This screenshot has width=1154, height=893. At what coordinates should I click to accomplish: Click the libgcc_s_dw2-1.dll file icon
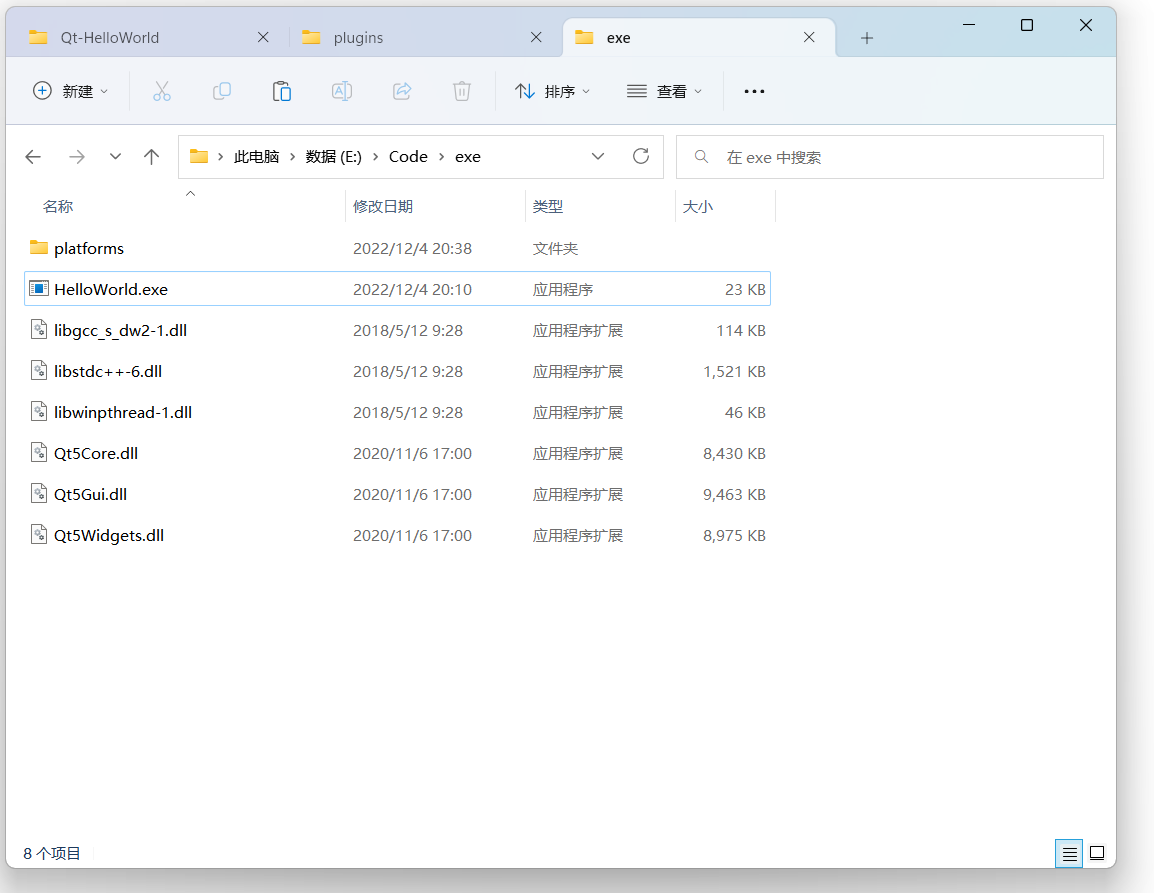coord(39,329)
